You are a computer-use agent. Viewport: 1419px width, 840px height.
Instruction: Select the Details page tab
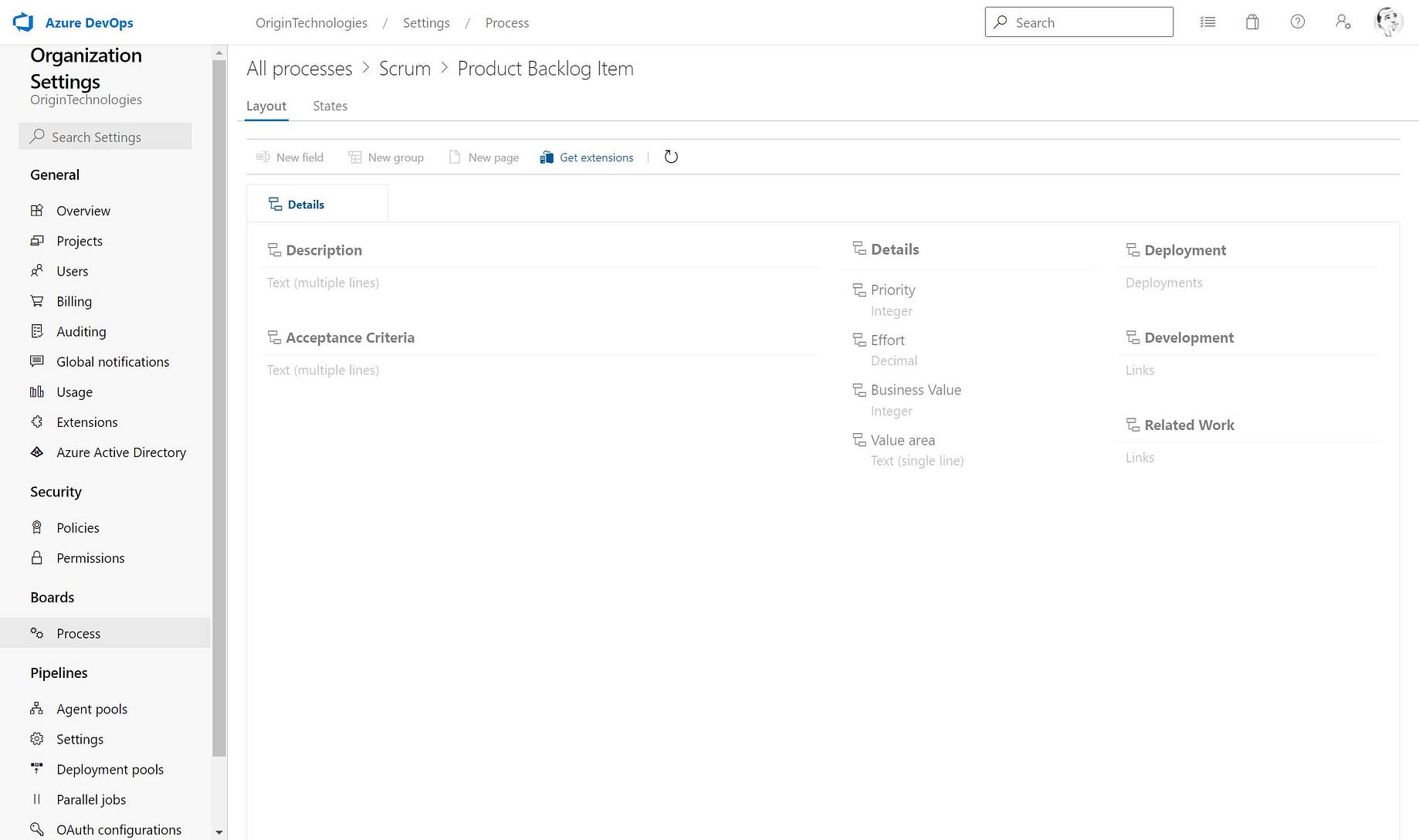pos(317,204)
